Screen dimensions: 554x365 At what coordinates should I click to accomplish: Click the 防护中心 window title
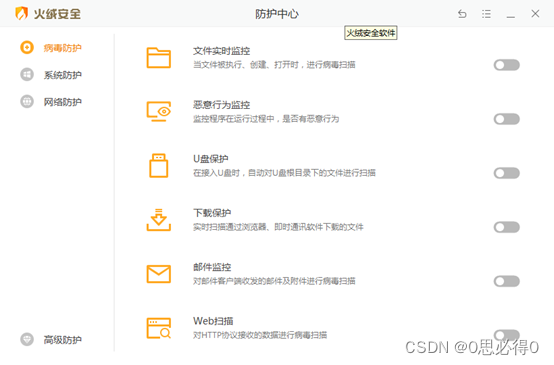click(x=277, y=14)
